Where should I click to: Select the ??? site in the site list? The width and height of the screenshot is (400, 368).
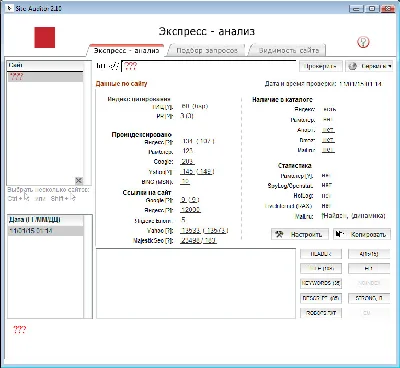45,77
